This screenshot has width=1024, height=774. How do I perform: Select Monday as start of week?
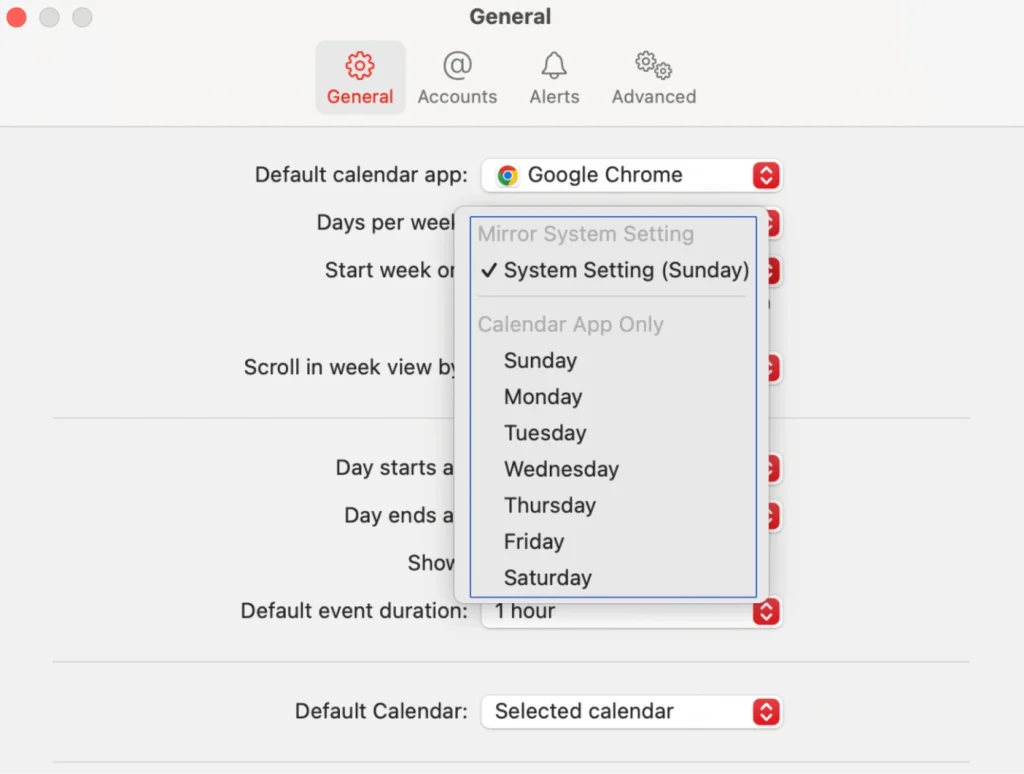tap(543, 397)
